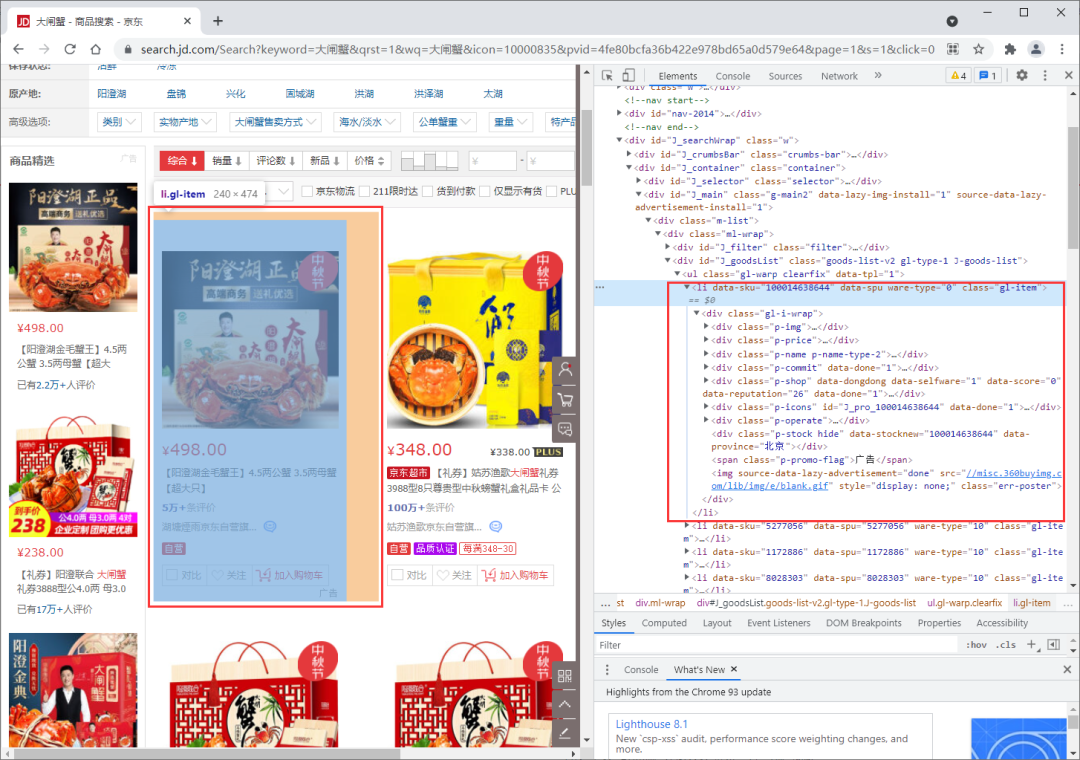Open ¥348 yellow crab gift box thumbnail
The height and width of the screenshot is (760, 1080).
(474, 340)
